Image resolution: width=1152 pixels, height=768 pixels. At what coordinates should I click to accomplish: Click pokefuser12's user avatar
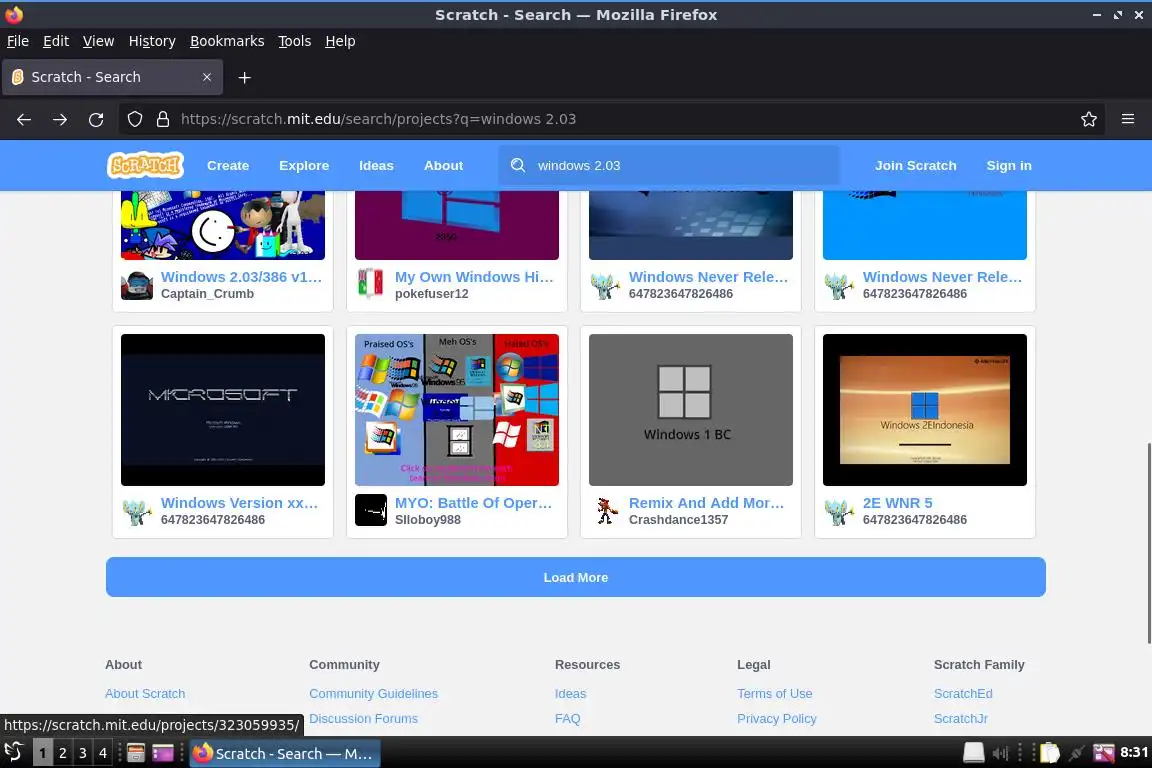(370, 285)
